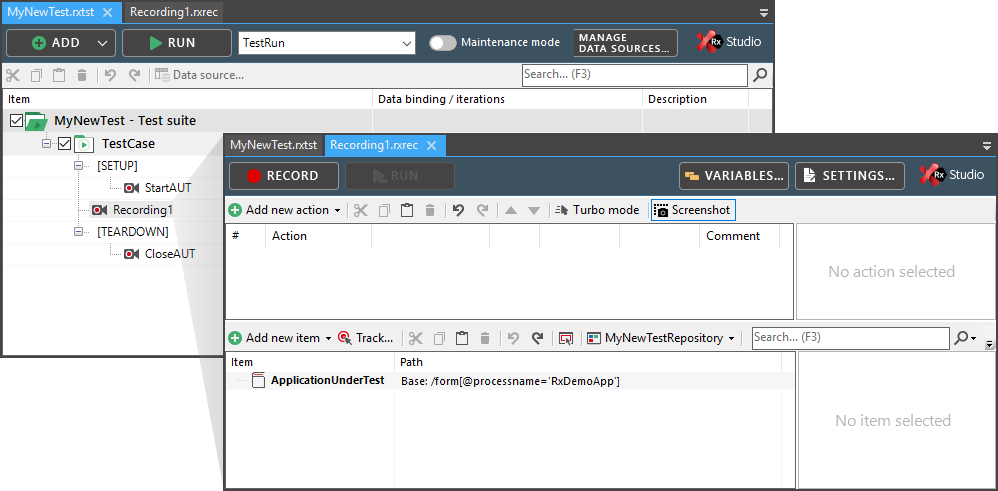
Task: Toggle the MyNewTest test suite checkbox
Action: (x=17, y=120)
